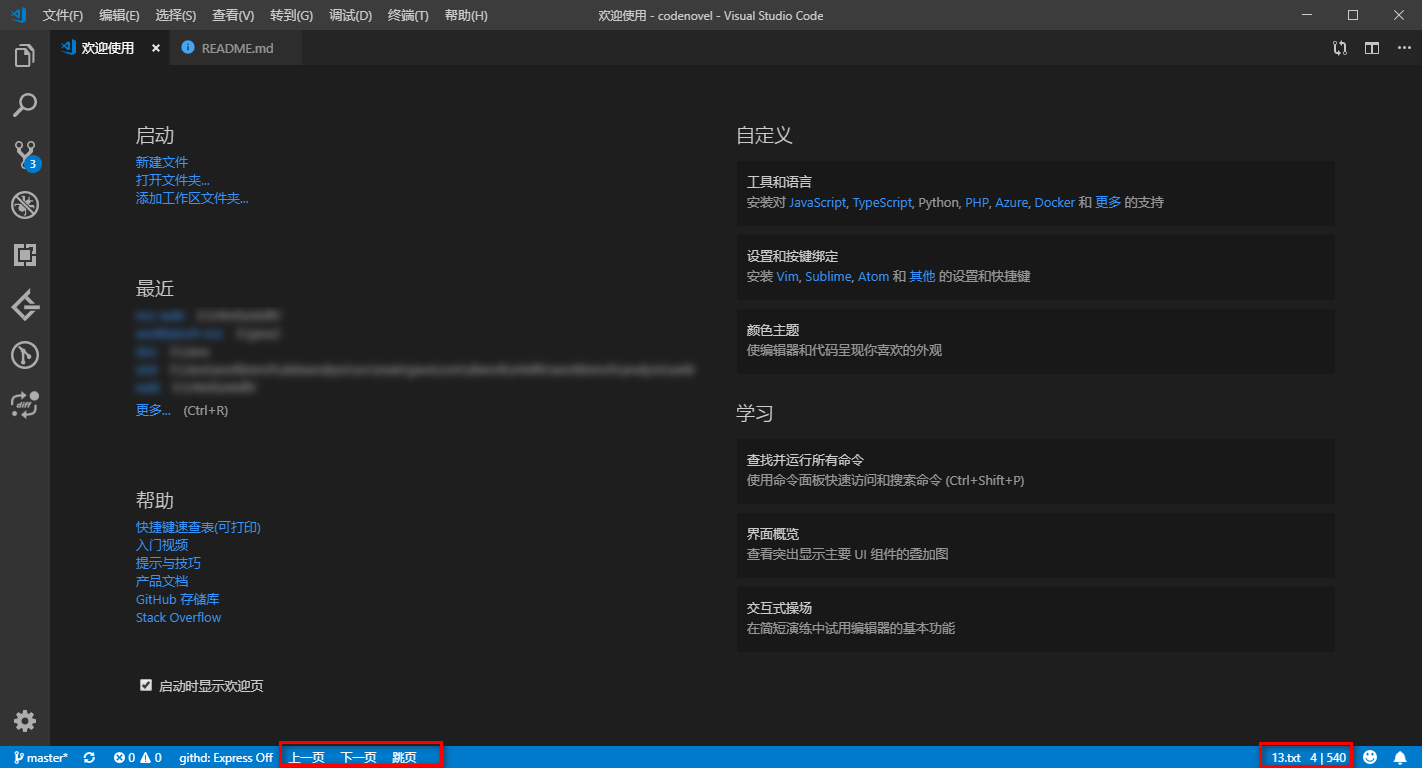Viewport: 1422px width, 768px height.
Task: Click the 更多... recent link
Action: (x=153, y=410)
